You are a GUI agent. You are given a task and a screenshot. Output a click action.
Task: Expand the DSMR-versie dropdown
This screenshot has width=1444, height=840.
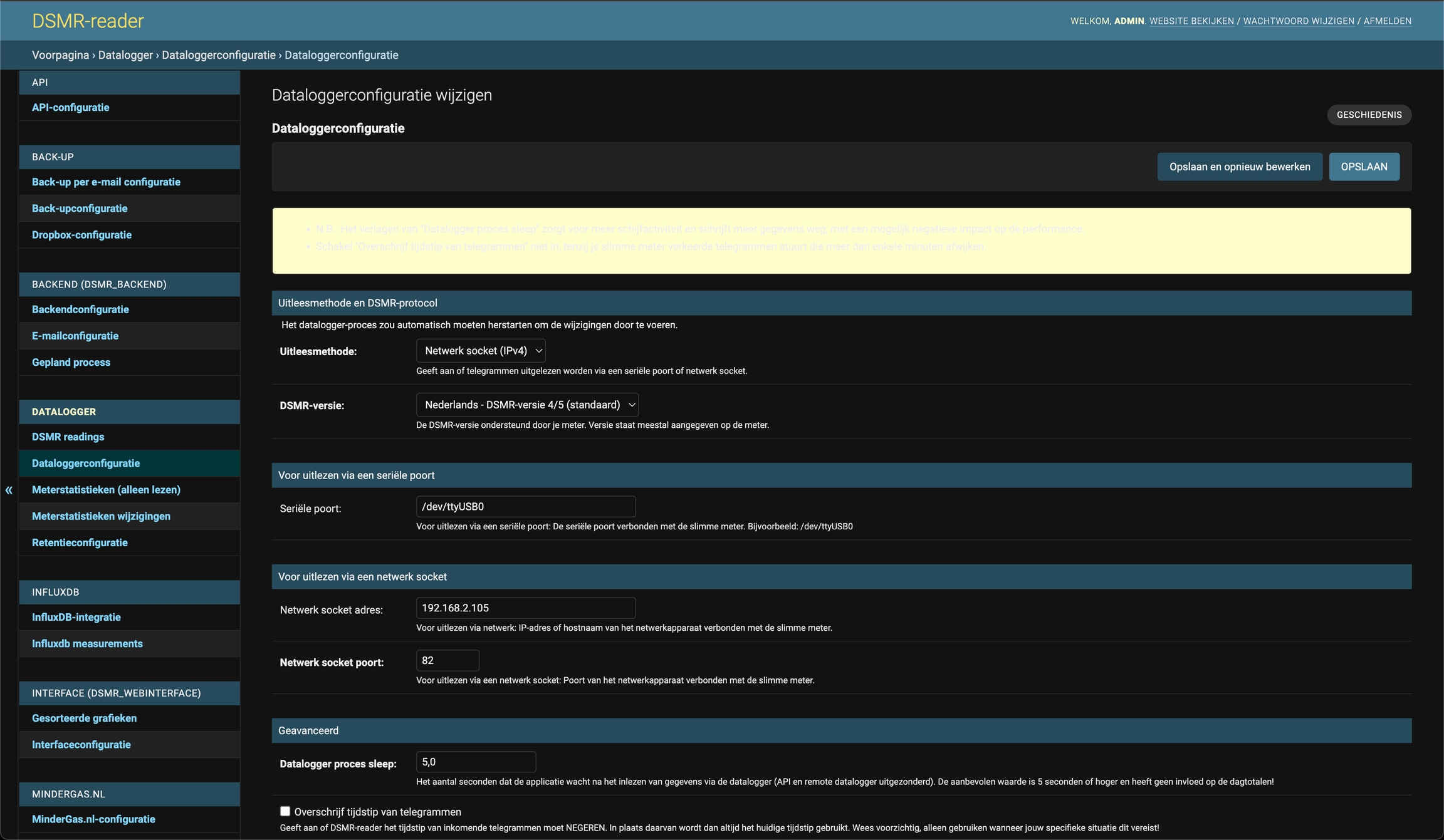[527, 405]
